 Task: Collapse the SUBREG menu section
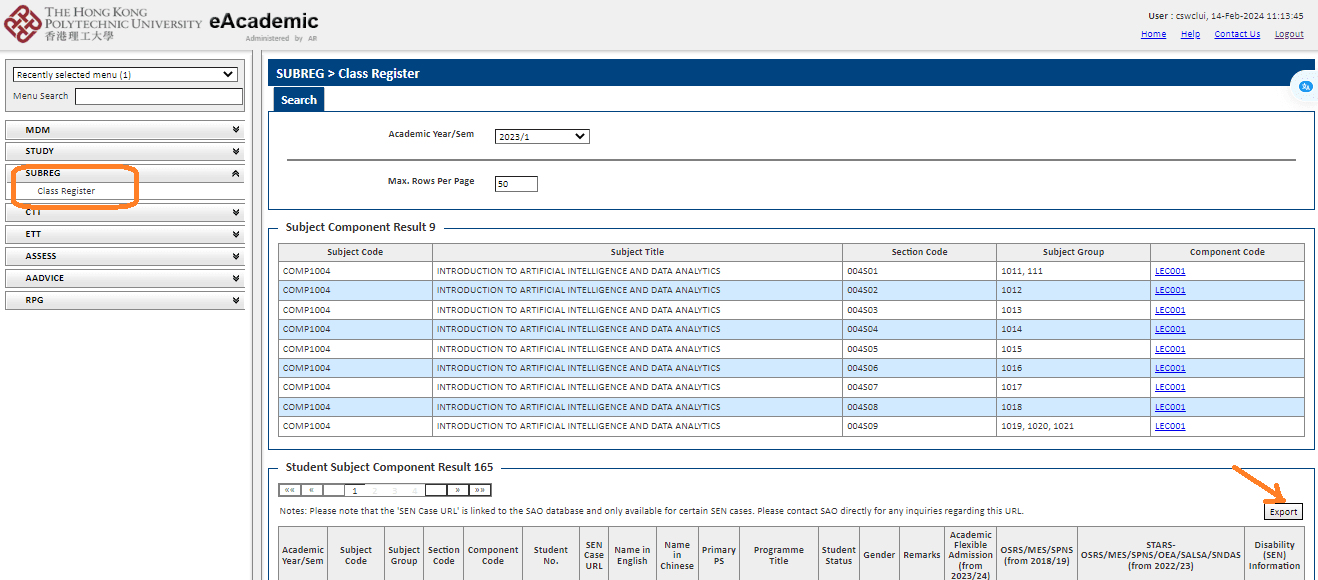pyautogui.click(x=125, y=173)
